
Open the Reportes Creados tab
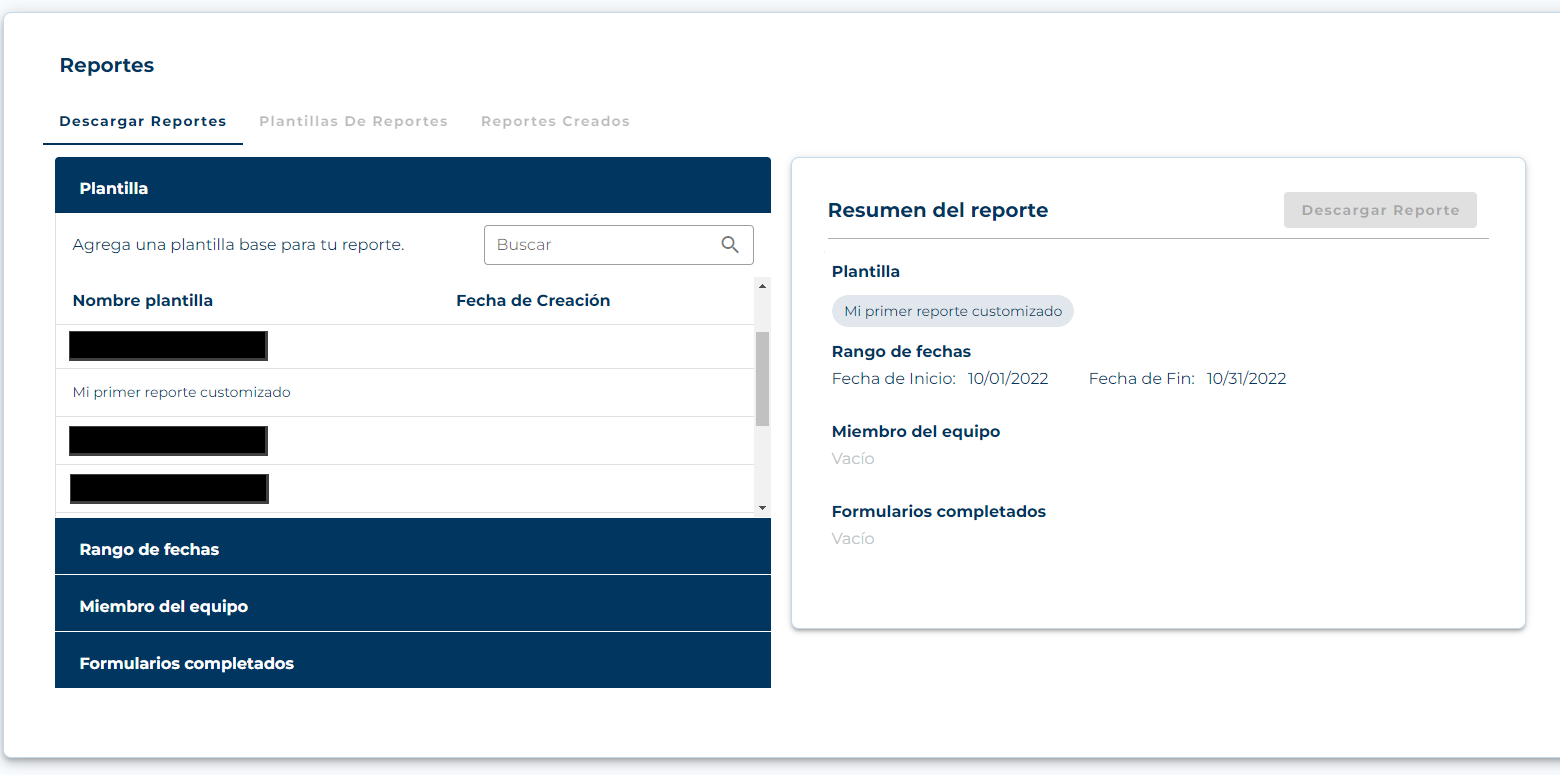pyautogui.click(x=555, y=121)
